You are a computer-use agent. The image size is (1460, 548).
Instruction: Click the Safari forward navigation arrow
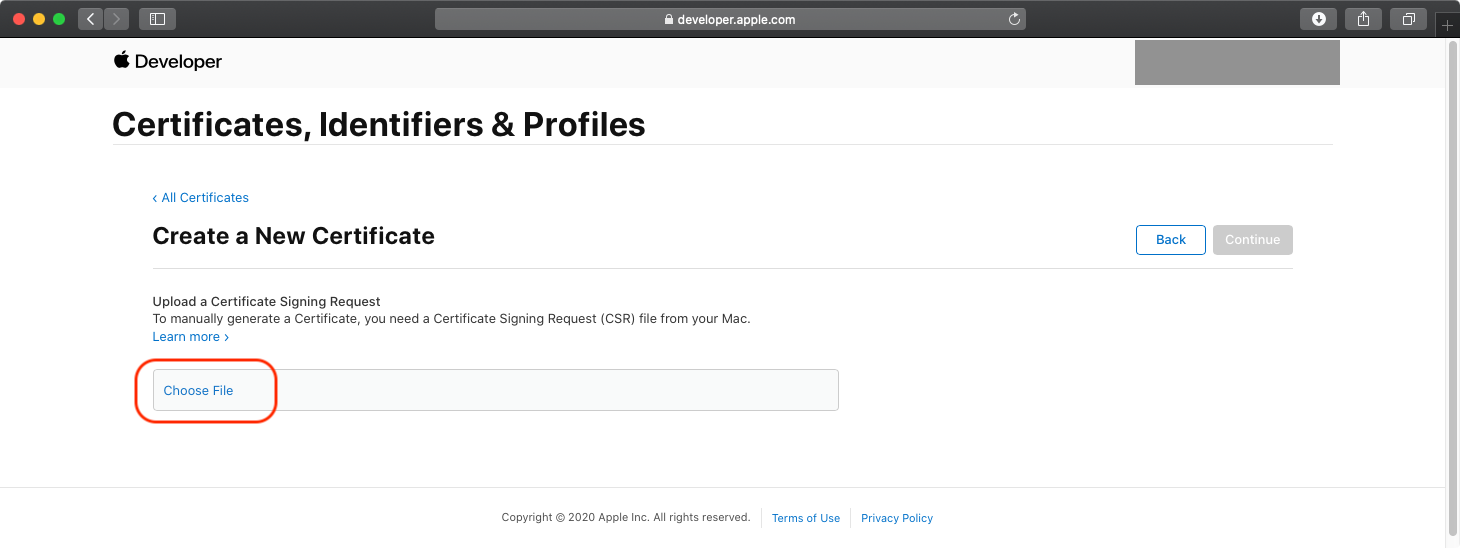pos(117,19)
